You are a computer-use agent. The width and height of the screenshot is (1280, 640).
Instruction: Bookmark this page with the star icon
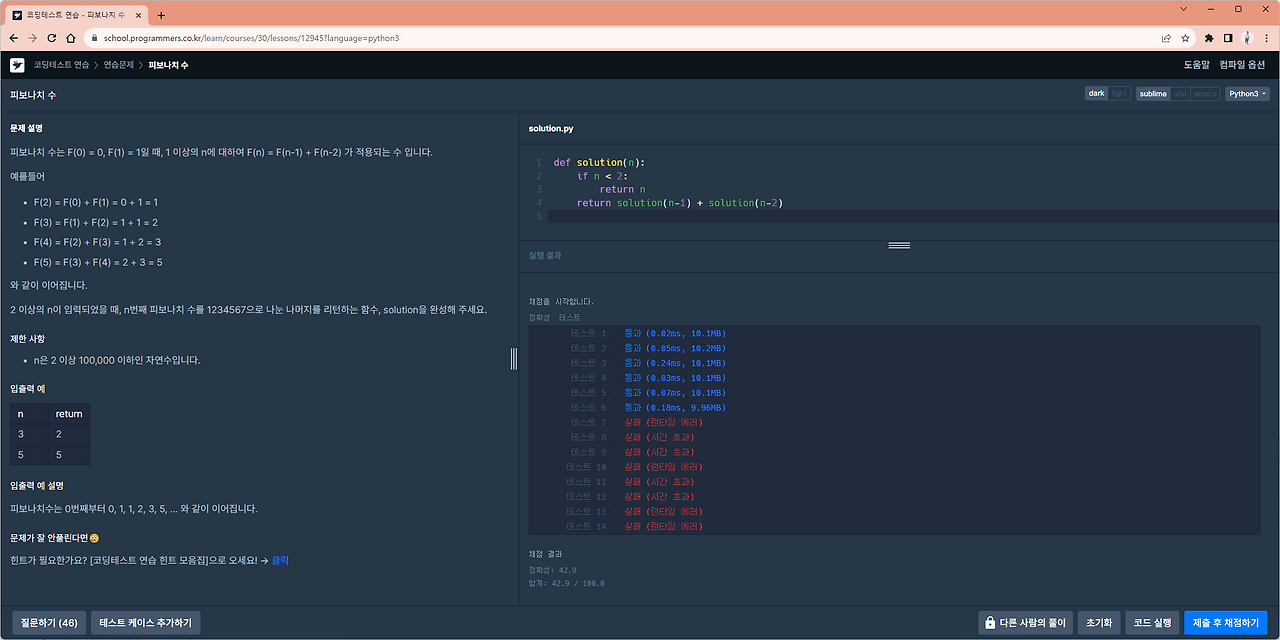pos(1185,38)
